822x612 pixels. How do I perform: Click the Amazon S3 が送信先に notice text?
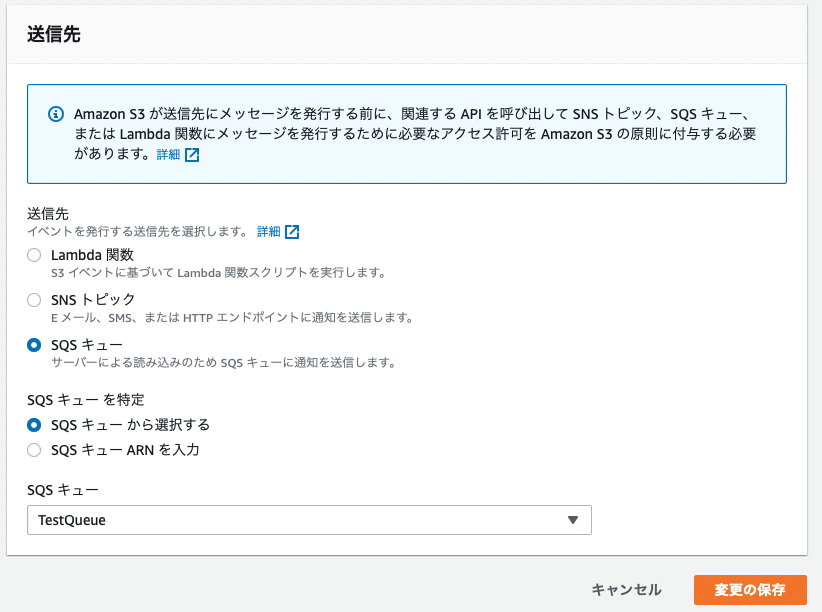coord(415,134)
